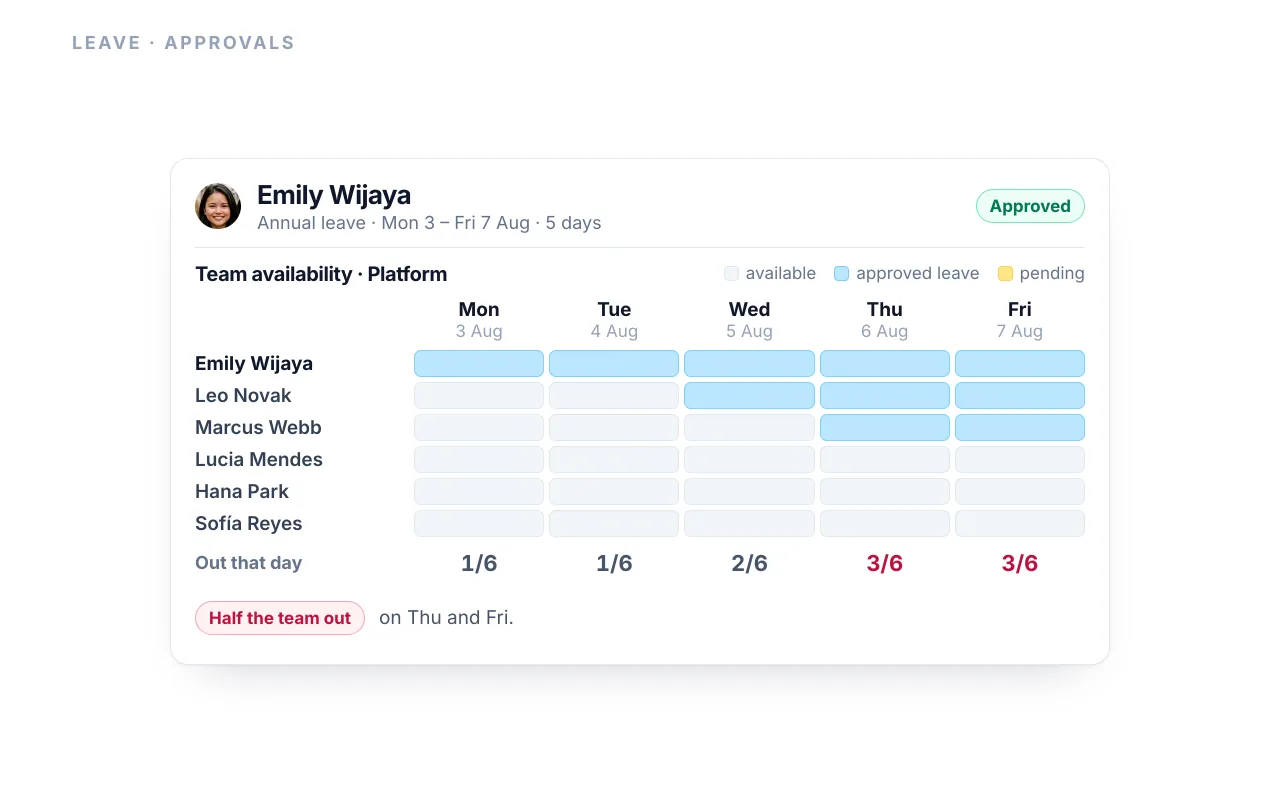
Task: Click Sofía Reyes's Wednesday available cell
Action: pos(749,523)
